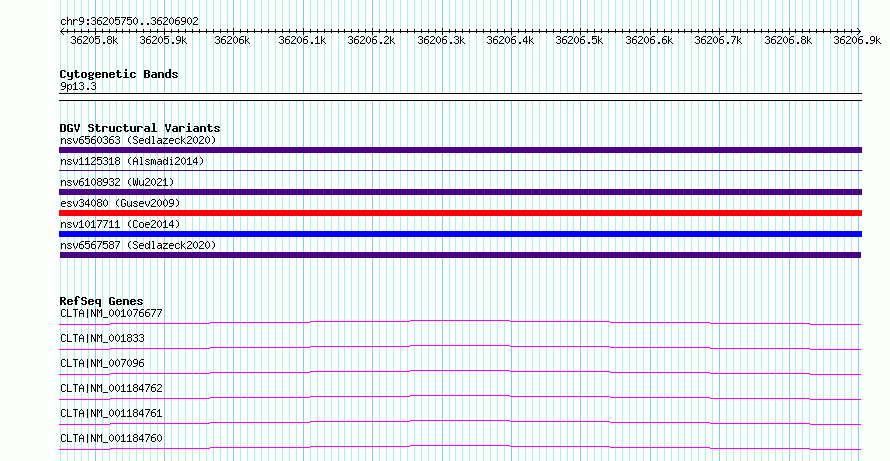Screen dimensions: 890x461
Task: Click the nsv6567587 (Sedlazeck2020) label
Action: [x=138, y=245]
